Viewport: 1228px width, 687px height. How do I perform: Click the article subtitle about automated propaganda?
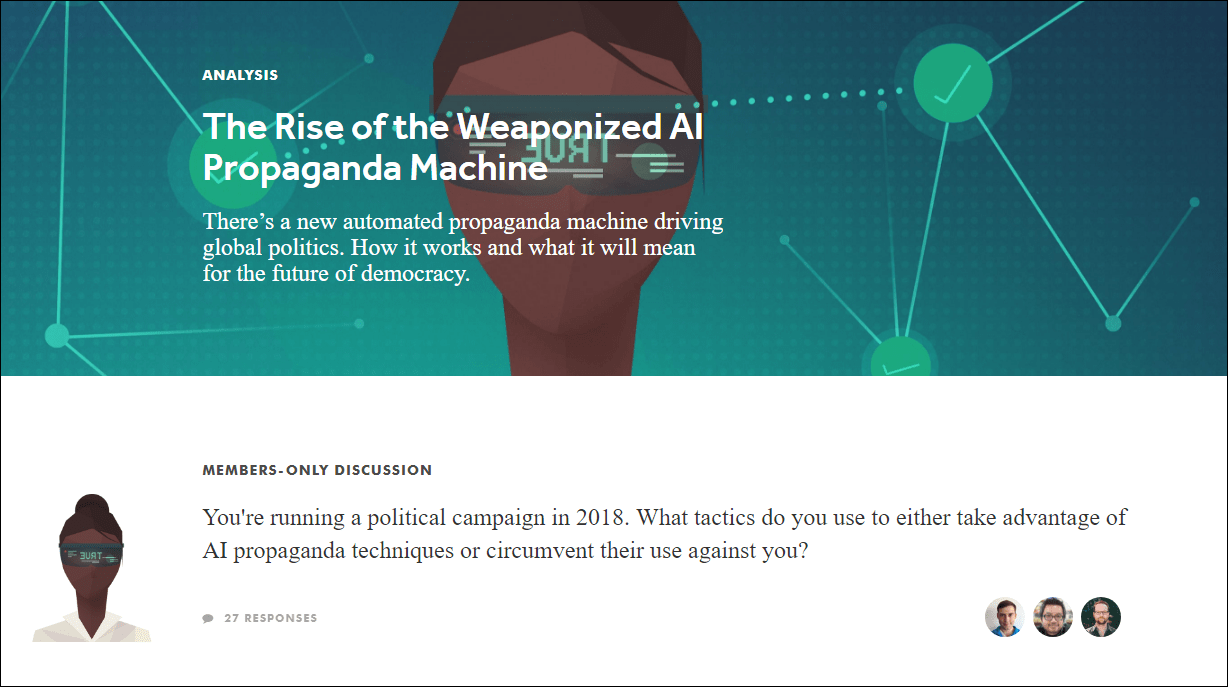tap(463, 247)
